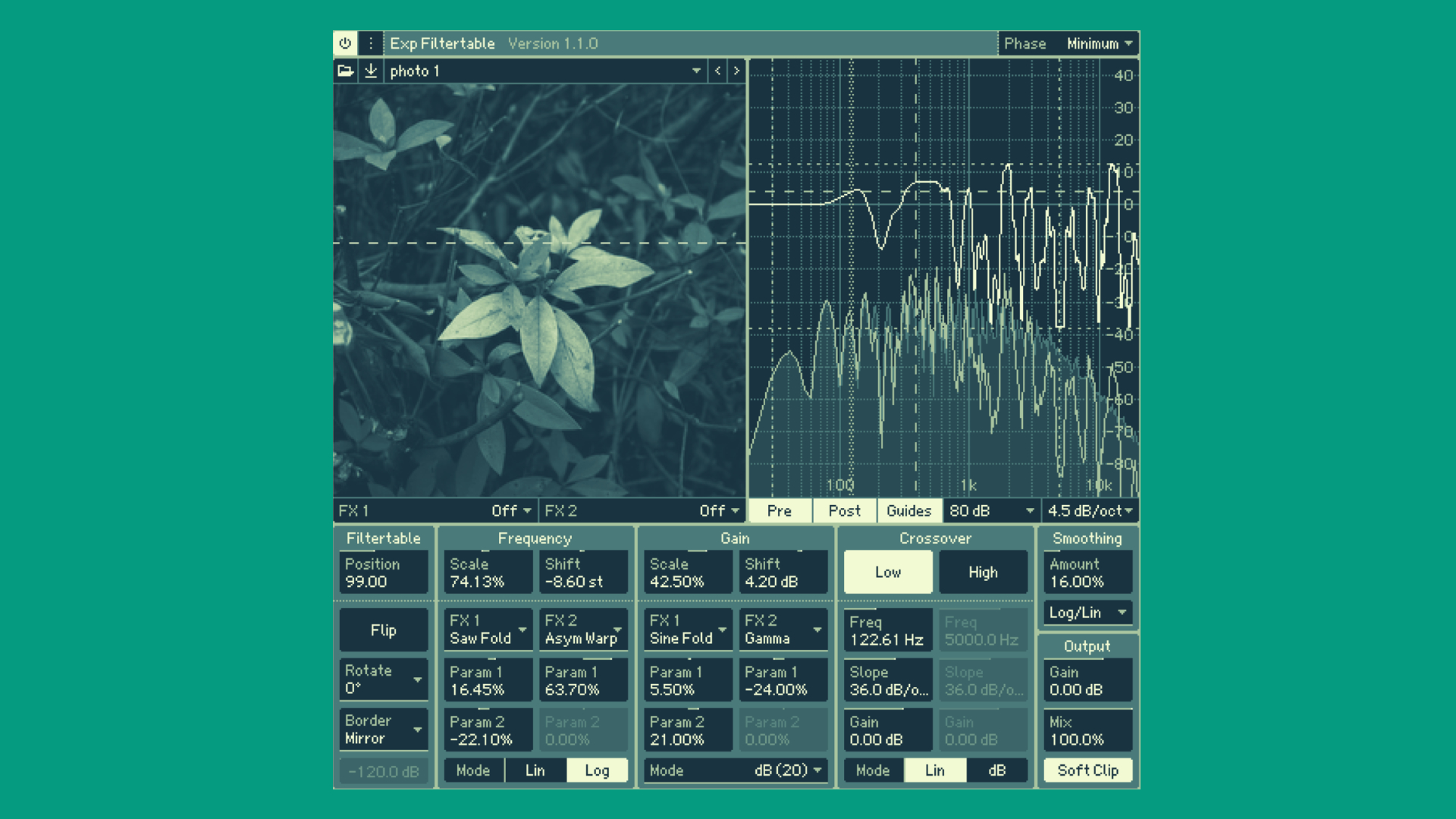Select the High crossover tab

pos(983,573)
